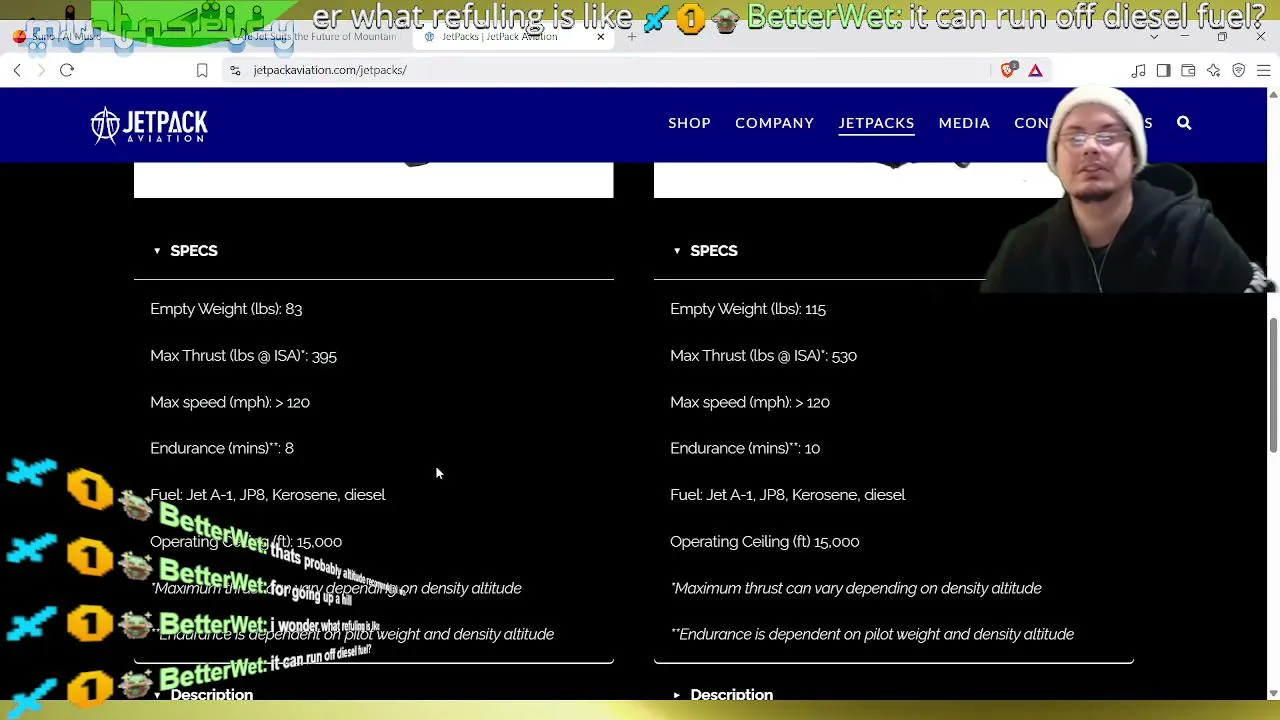Open the browser hamburger menu

[x=1263, y=70]
